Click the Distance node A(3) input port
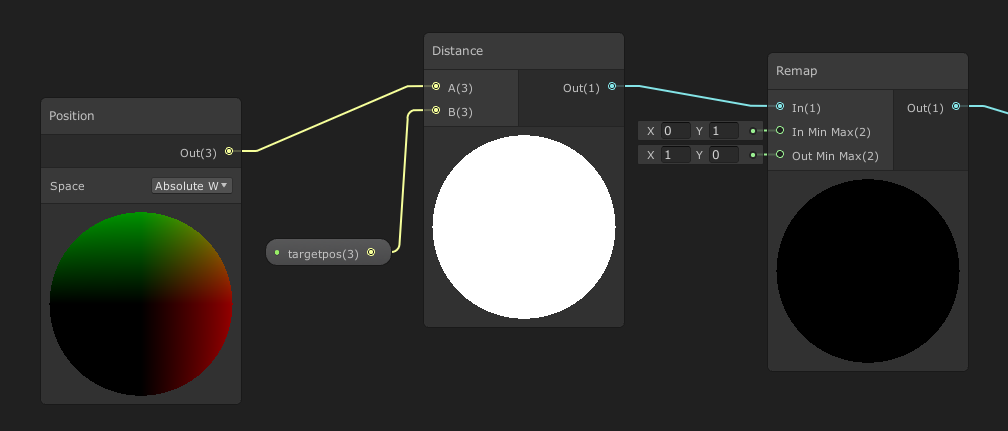This screenshot has height=431, width=1008. (x=436, y=86)
